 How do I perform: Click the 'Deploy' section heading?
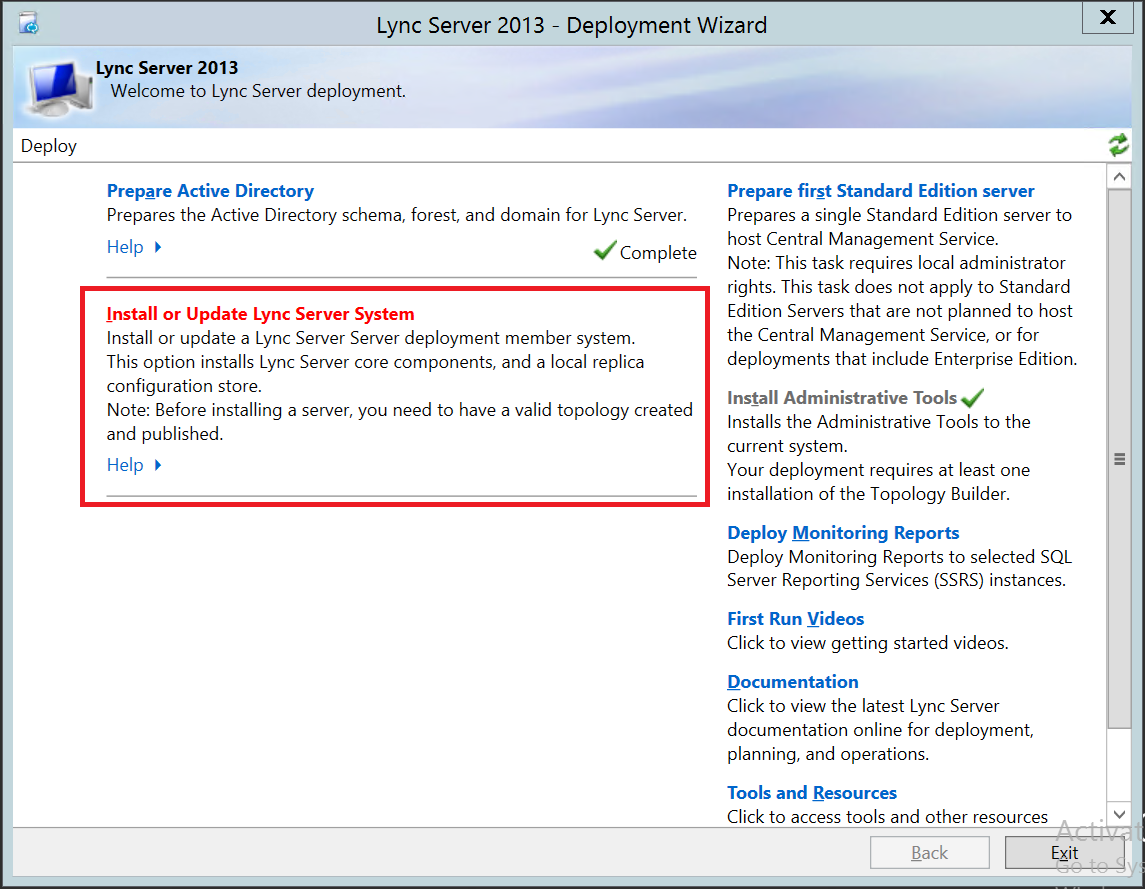(x=49, y=146)
